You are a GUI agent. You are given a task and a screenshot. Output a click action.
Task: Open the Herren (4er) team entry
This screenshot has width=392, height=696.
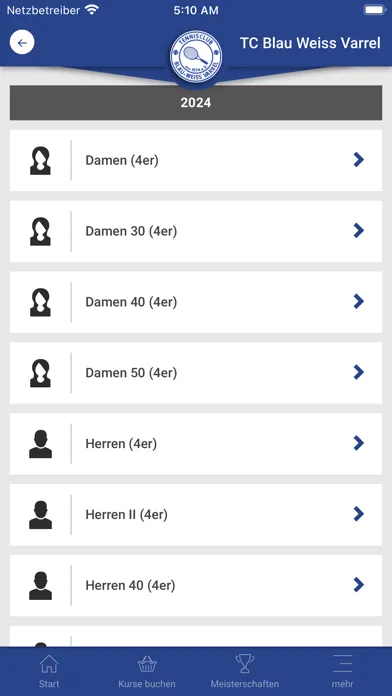196,444
